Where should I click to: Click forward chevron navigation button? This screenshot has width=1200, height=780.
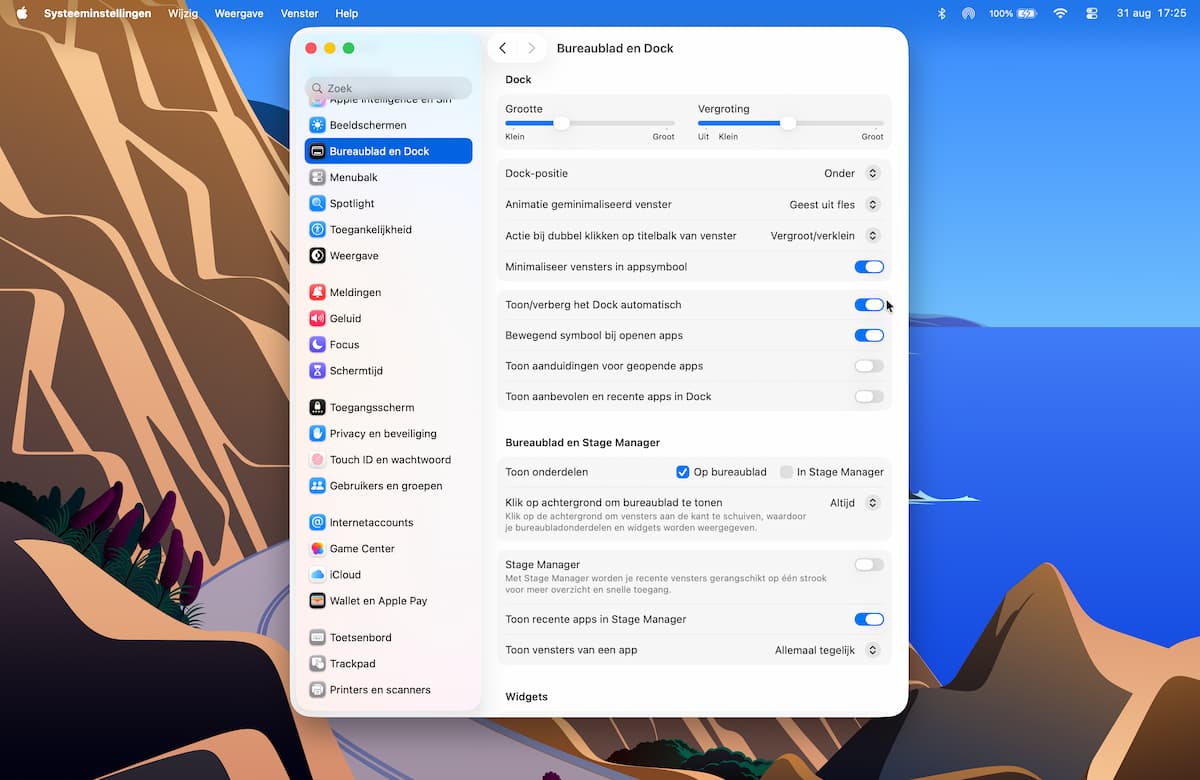tap(531, 48)
